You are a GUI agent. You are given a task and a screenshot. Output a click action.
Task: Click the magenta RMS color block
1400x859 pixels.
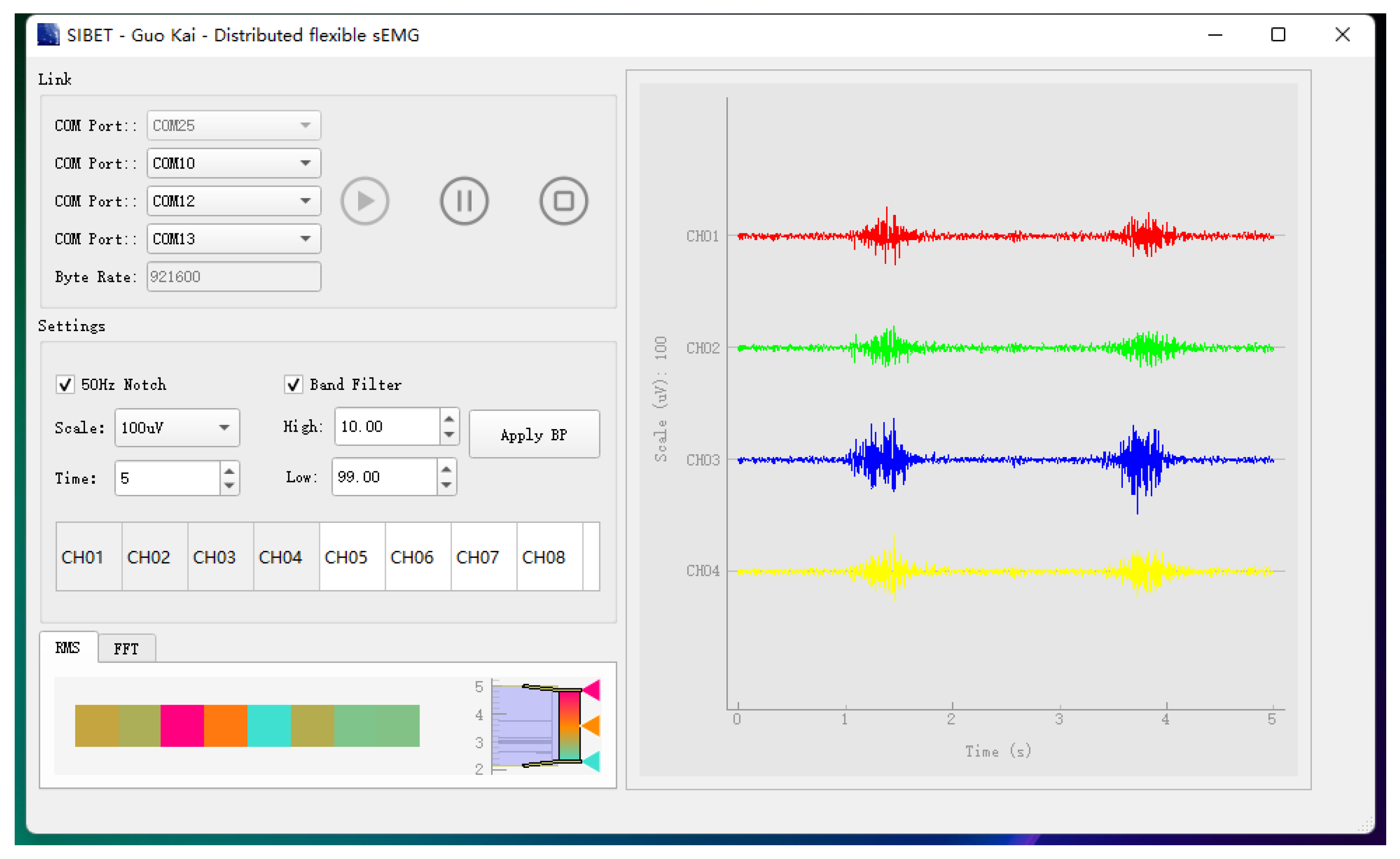pyautogui.click(x=182, y=726)
